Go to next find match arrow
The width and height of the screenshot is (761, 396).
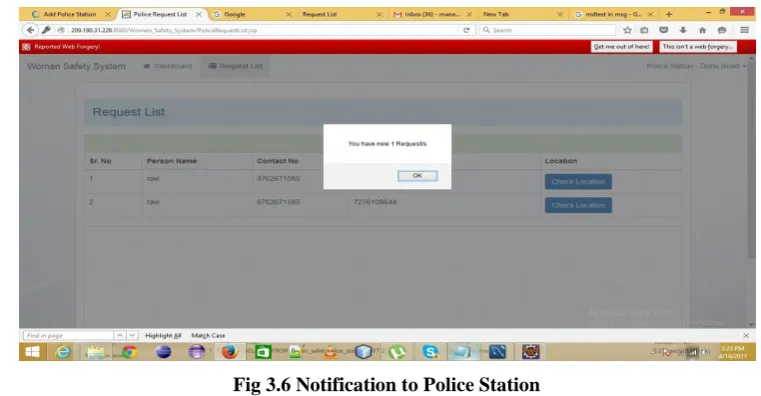[x=132, y=335]
